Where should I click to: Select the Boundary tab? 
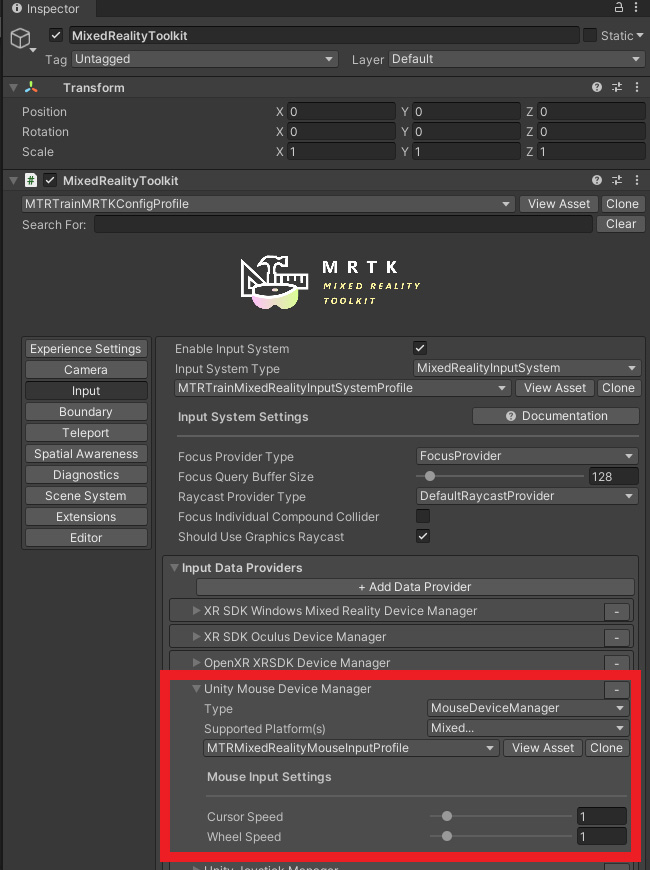(x=86, y=412)
